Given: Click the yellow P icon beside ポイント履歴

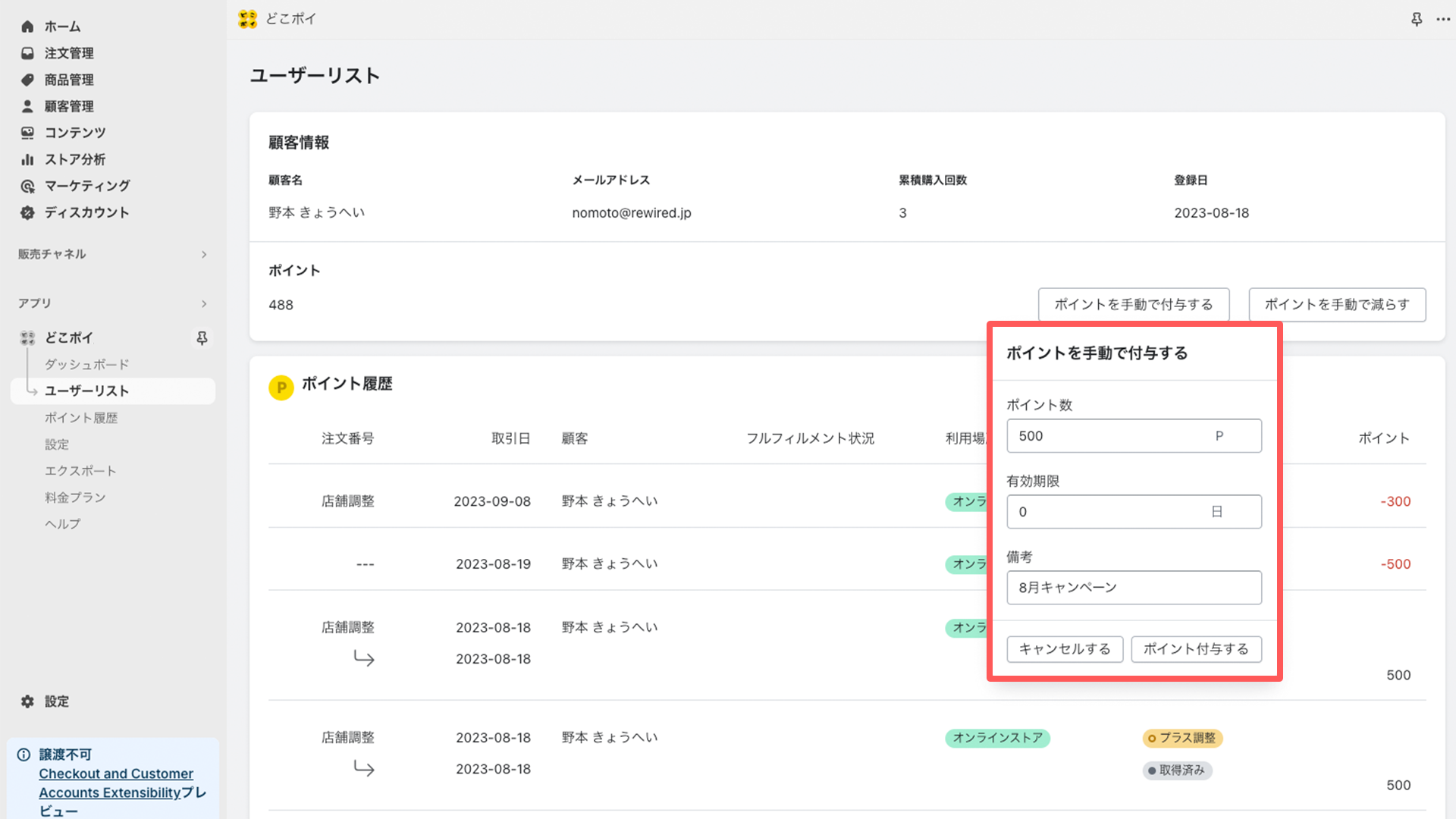Looking at the screenshot, I should [x=281, y=387].
